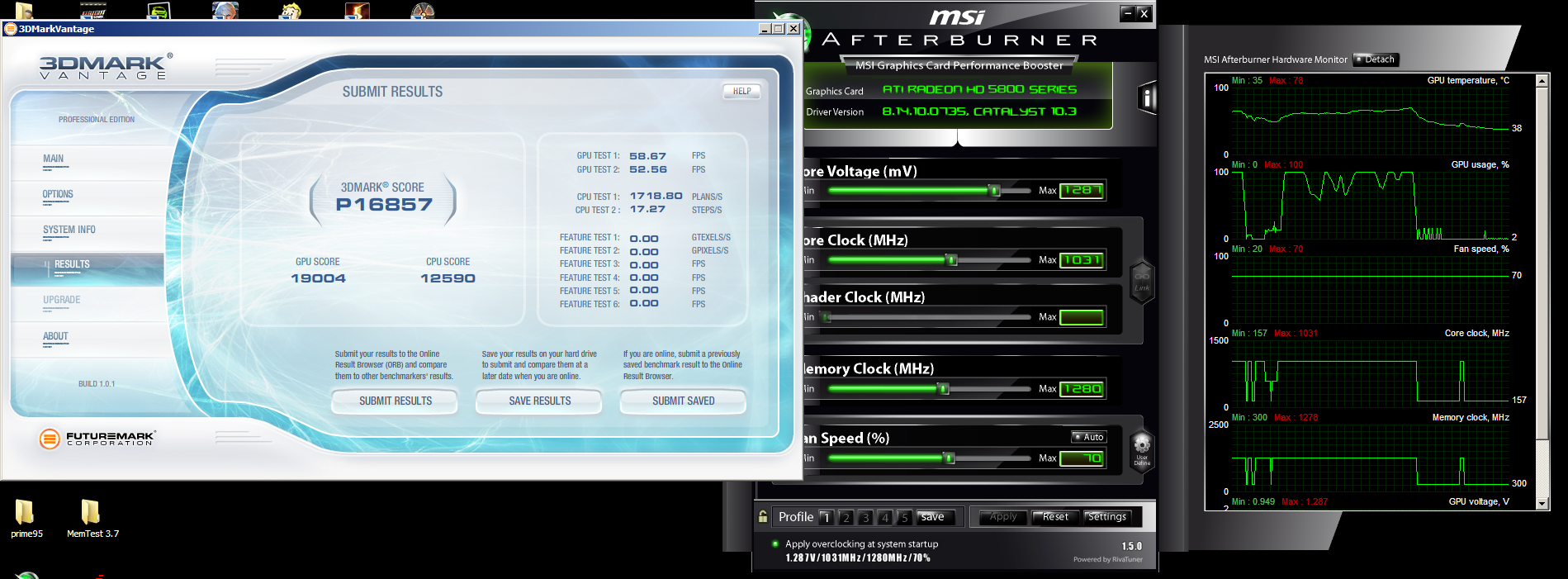Click the GPU score value 19004

318,278
